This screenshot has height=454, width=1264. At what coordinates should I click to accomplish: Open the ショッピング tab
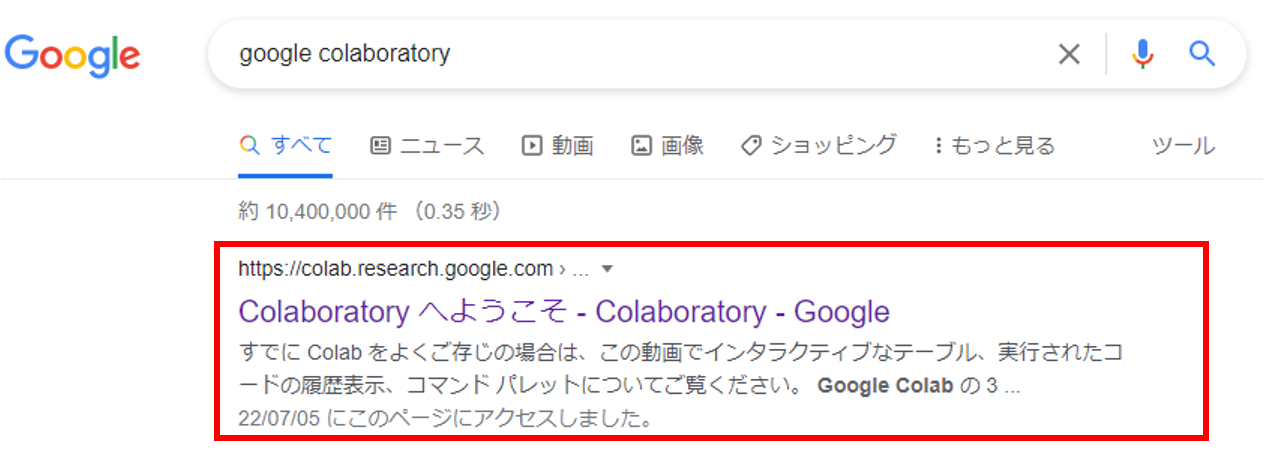click(819, 146)
